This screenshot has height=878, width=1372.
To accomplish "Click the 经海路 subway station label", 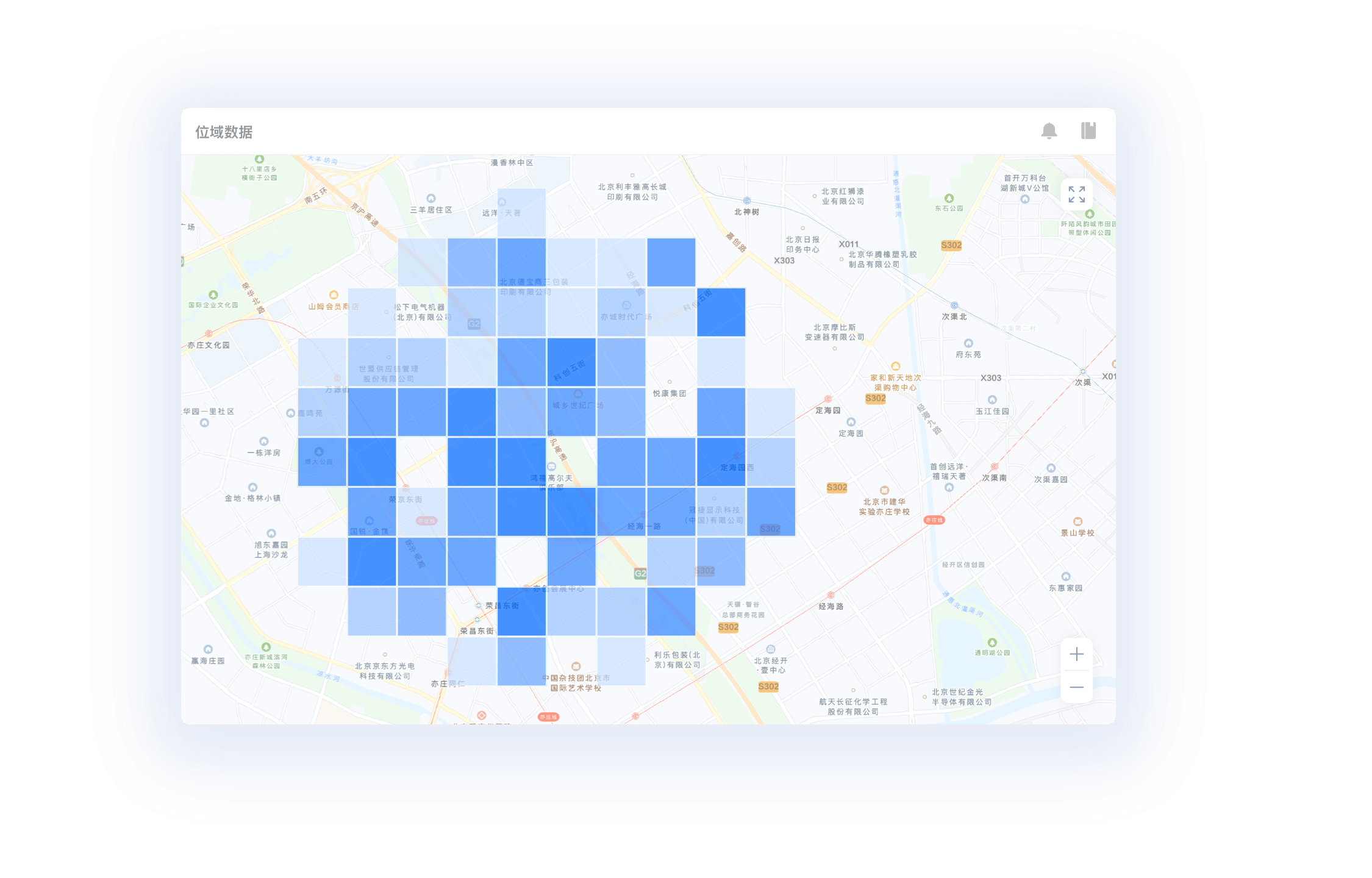I will click(831, 606).
